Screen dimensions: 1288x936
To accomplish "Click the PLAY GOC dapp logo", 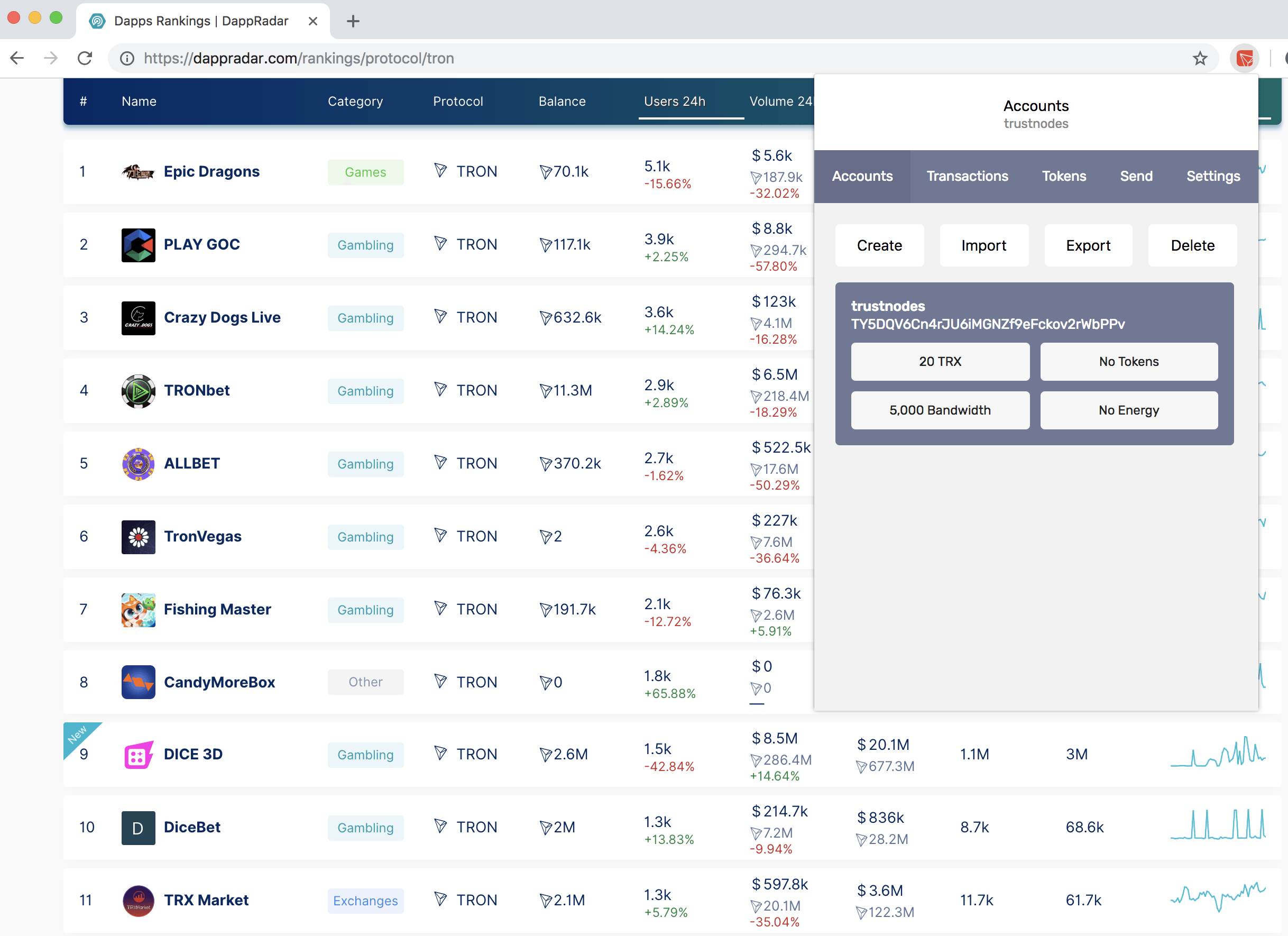I will pyautogui.click(x=138, y=245).
